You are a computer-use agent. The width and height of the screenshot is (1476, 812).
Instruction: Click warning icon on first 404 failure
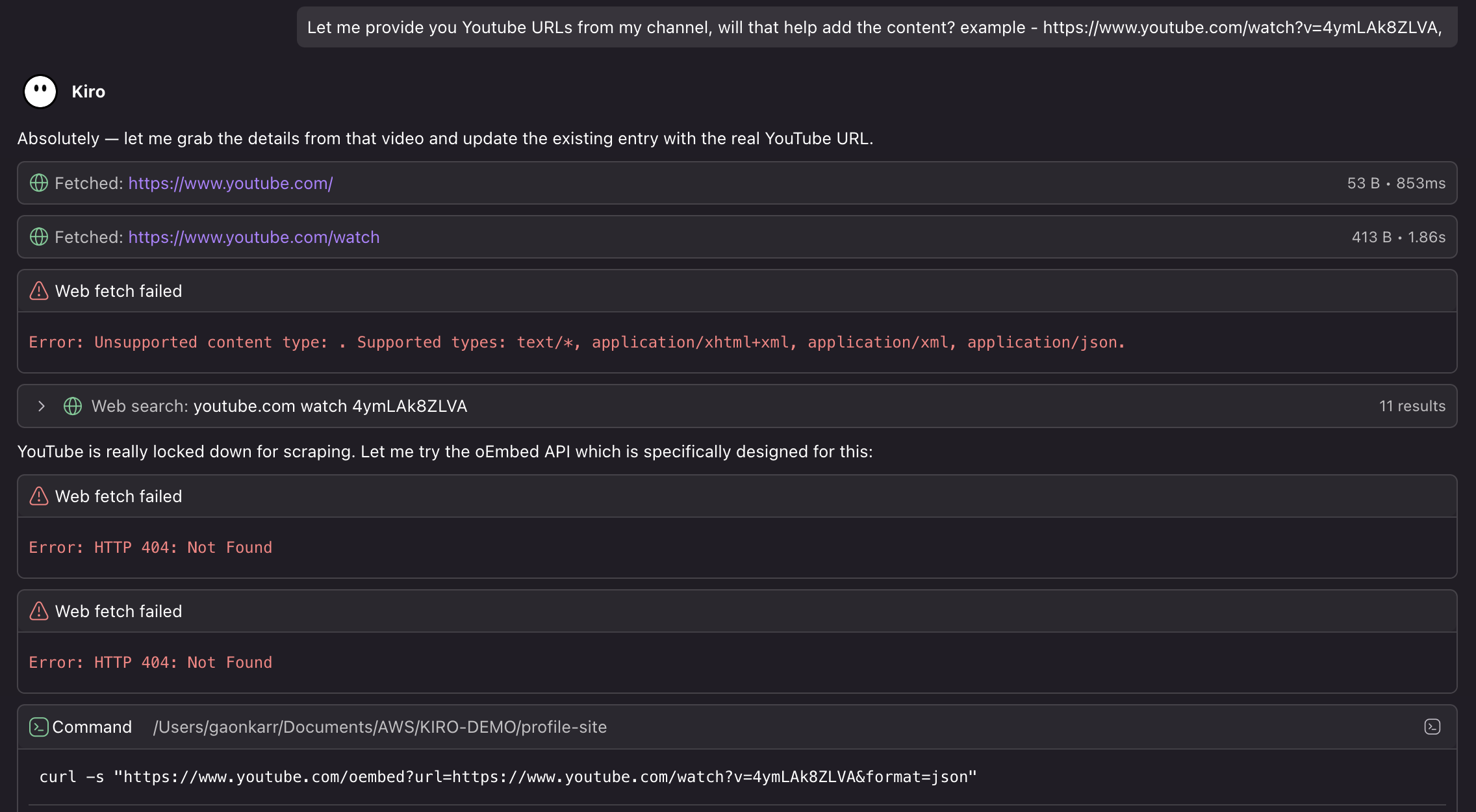click(39, 496)
